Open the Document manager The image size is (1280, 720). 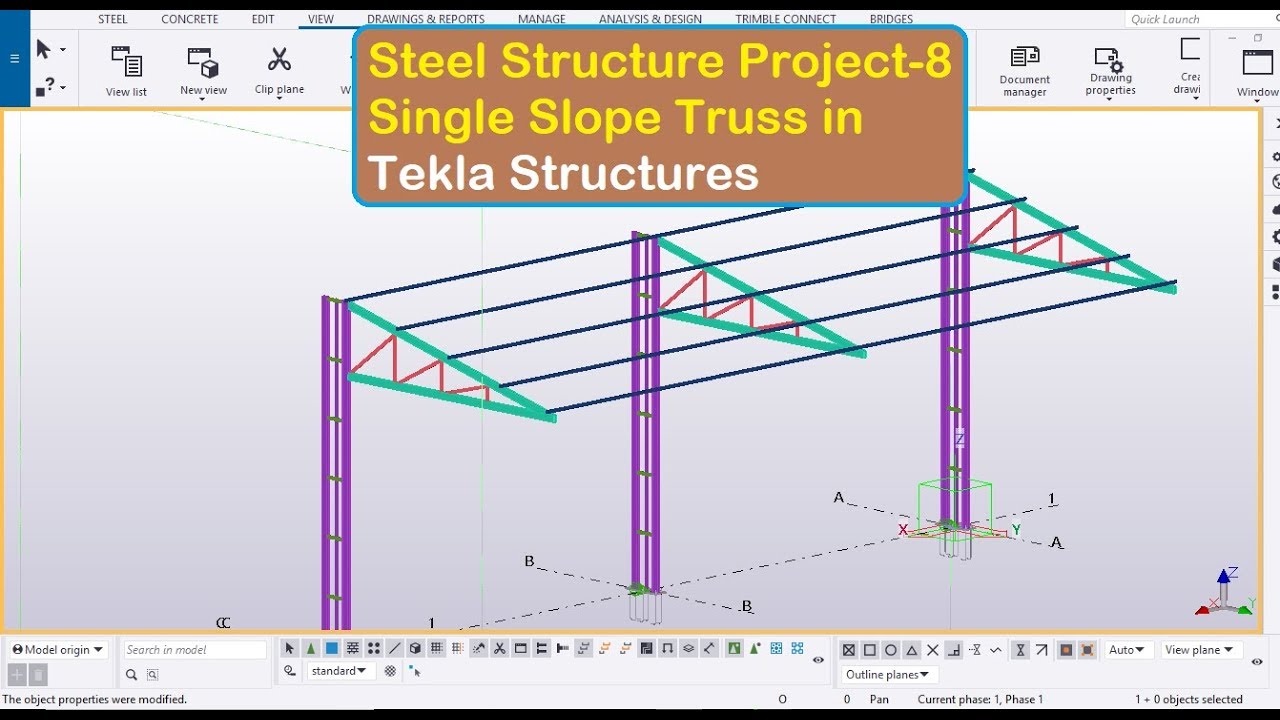click(x=1025, y=70)
